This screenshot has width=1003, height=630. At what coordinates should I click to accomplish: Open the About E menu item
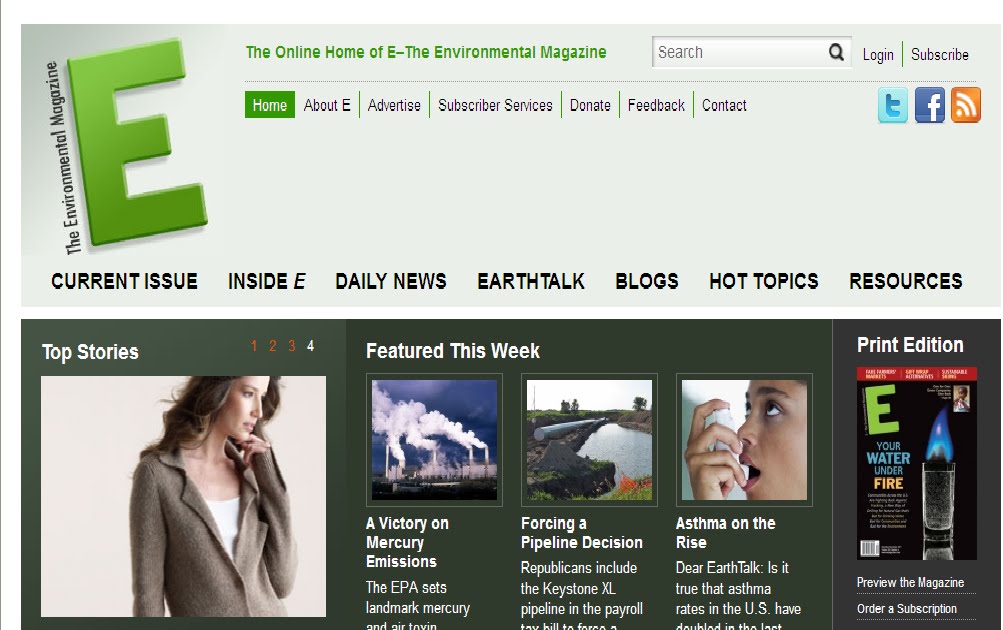[x=327, y=105]
